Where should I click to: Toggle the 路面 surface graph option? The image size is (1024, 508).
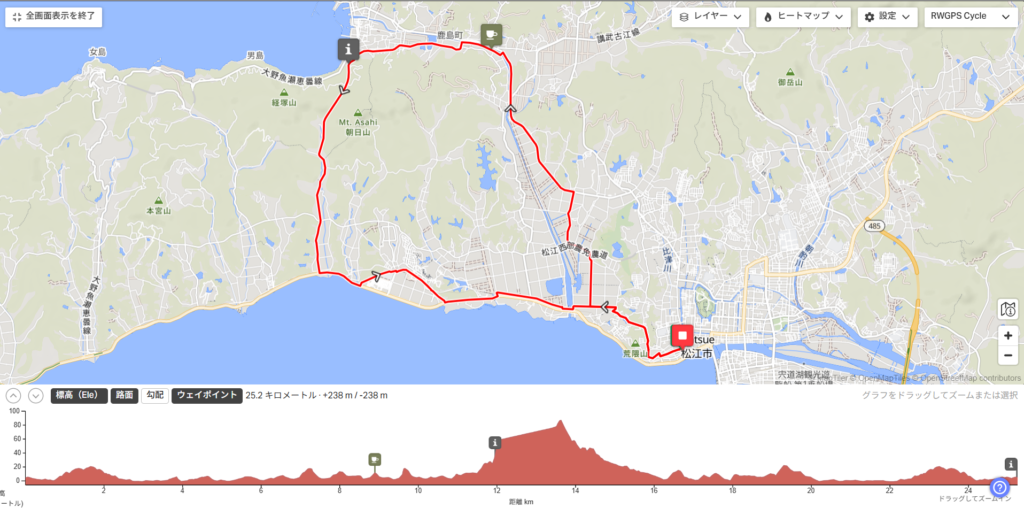coord(124,395)
